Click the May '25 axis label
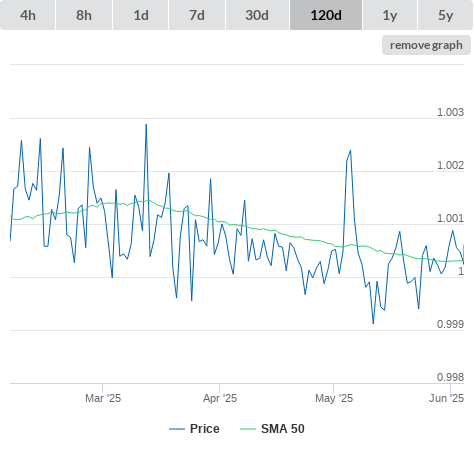This screenshot has width=474, height=455. (x=334, y=398)
